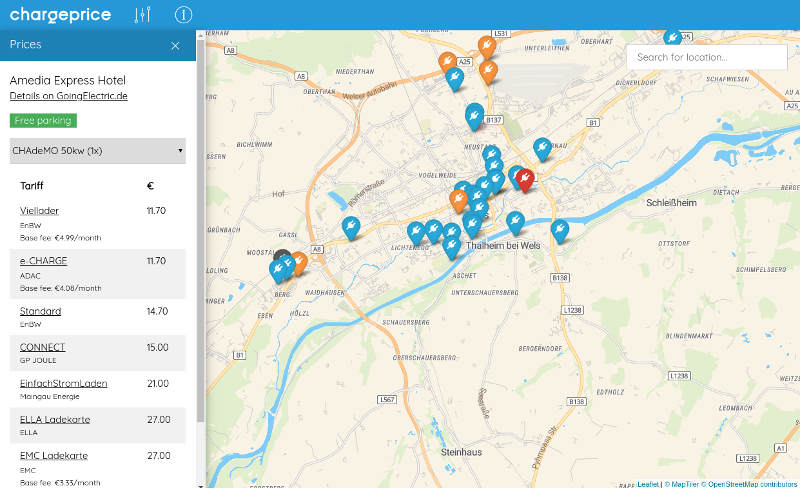
Task: Open the EinfachStromLaden tariff link
Action: click(x=63, y=383)
